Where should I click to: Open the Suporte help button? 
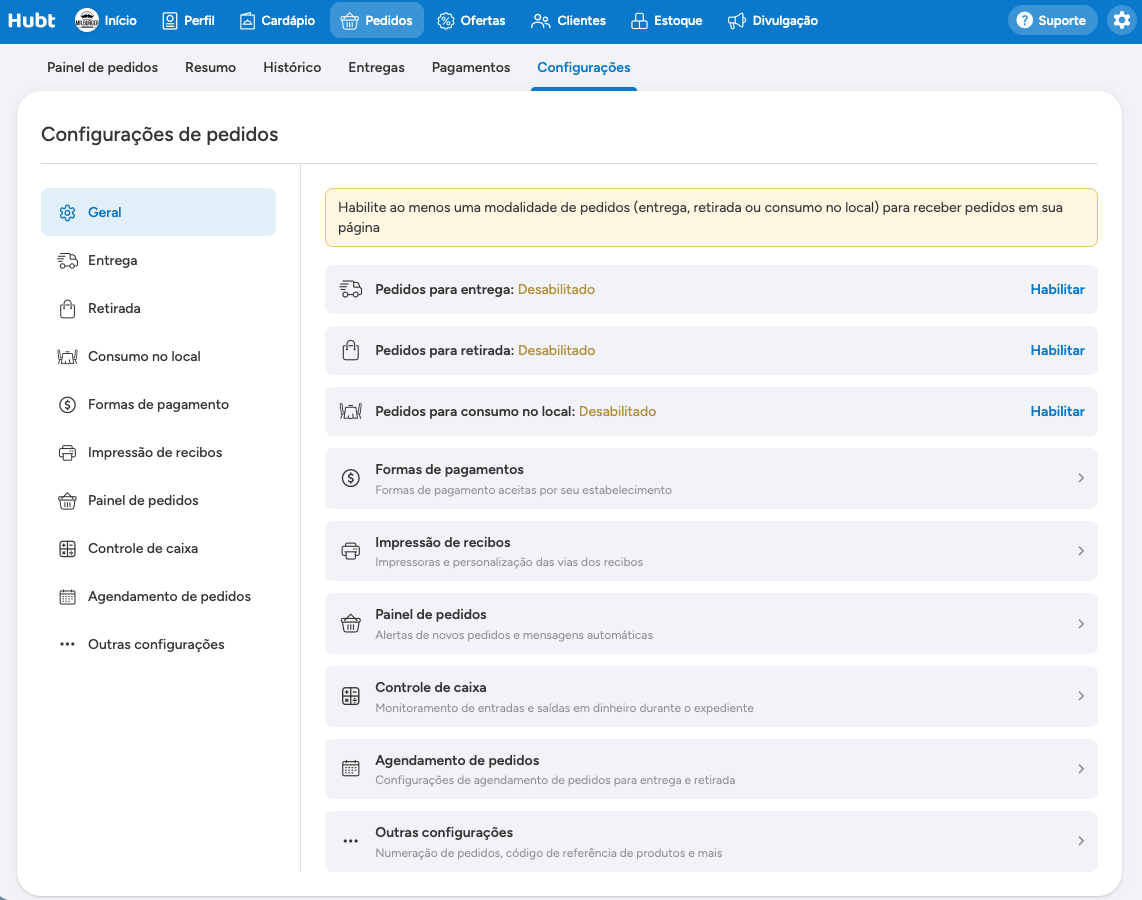1052,20
